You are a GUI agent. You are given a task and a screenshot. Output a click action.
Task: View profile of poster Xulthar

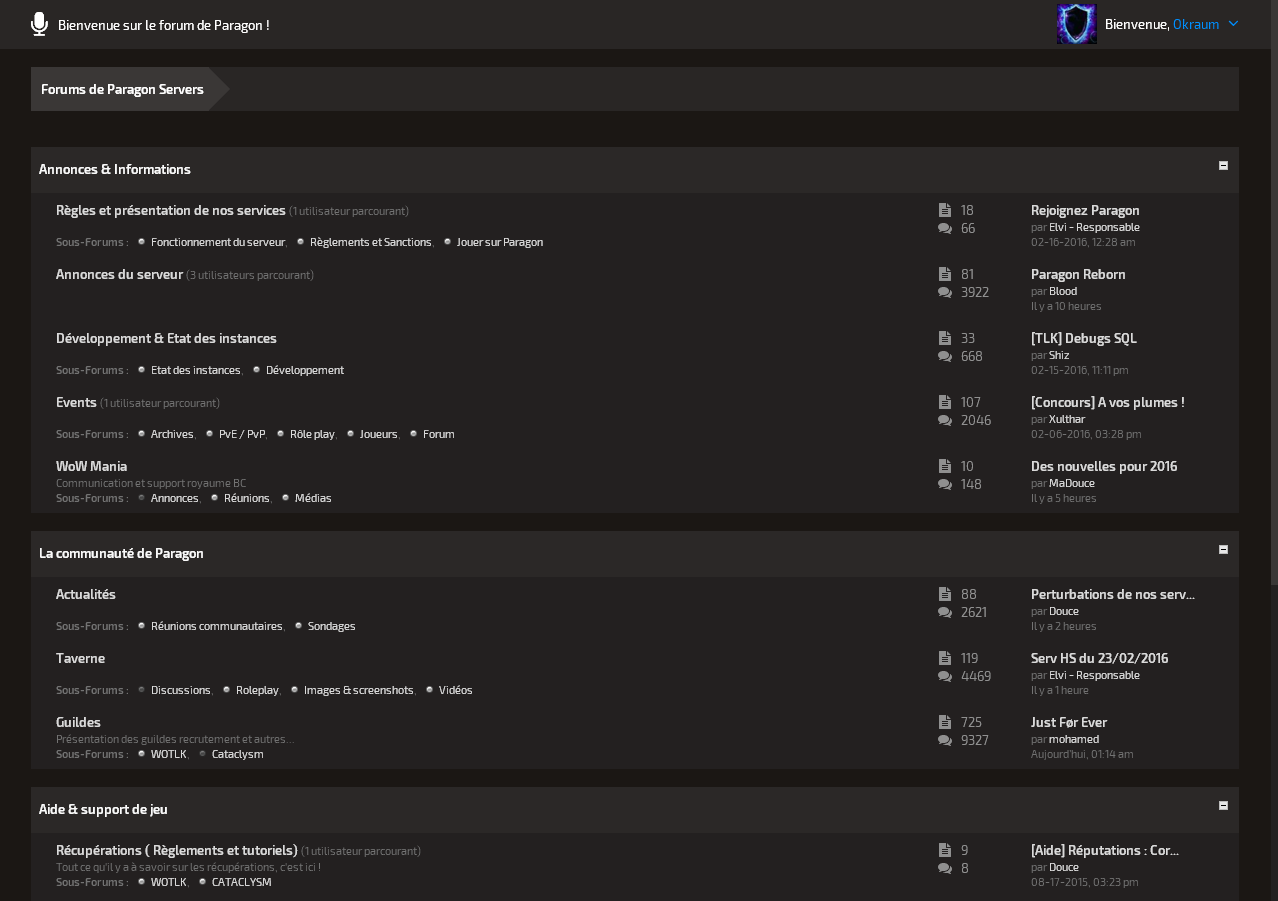[1067, 419]
